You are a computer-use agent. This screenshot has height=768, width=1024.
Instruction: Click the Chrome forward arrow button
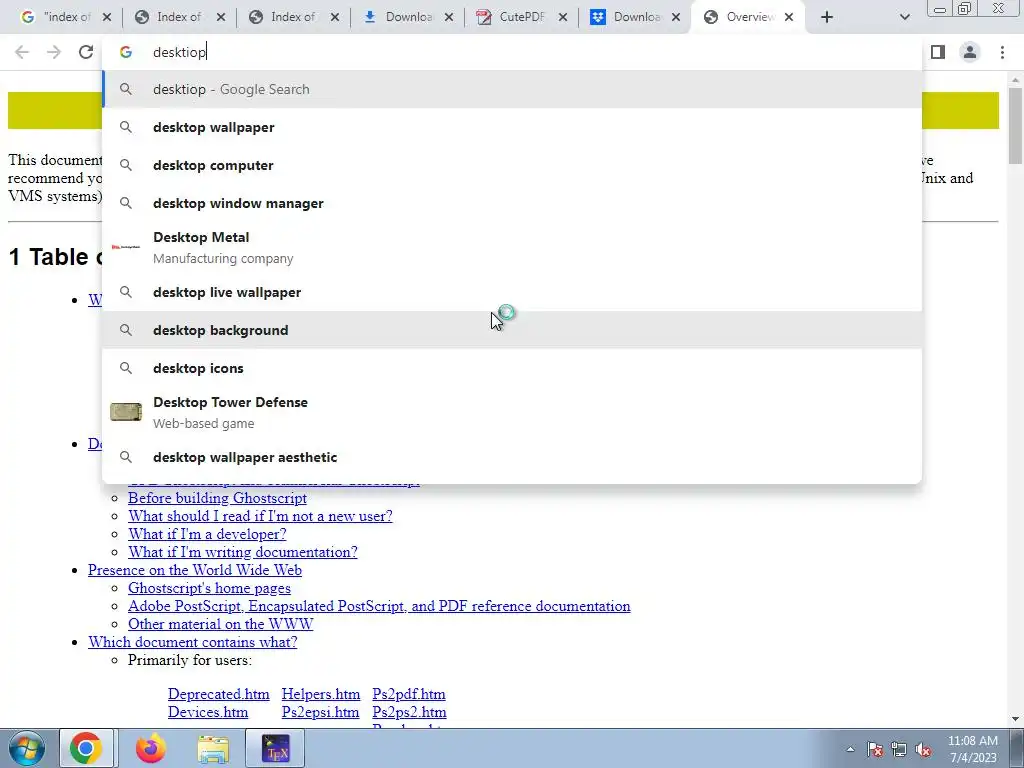tap(54, 52)
